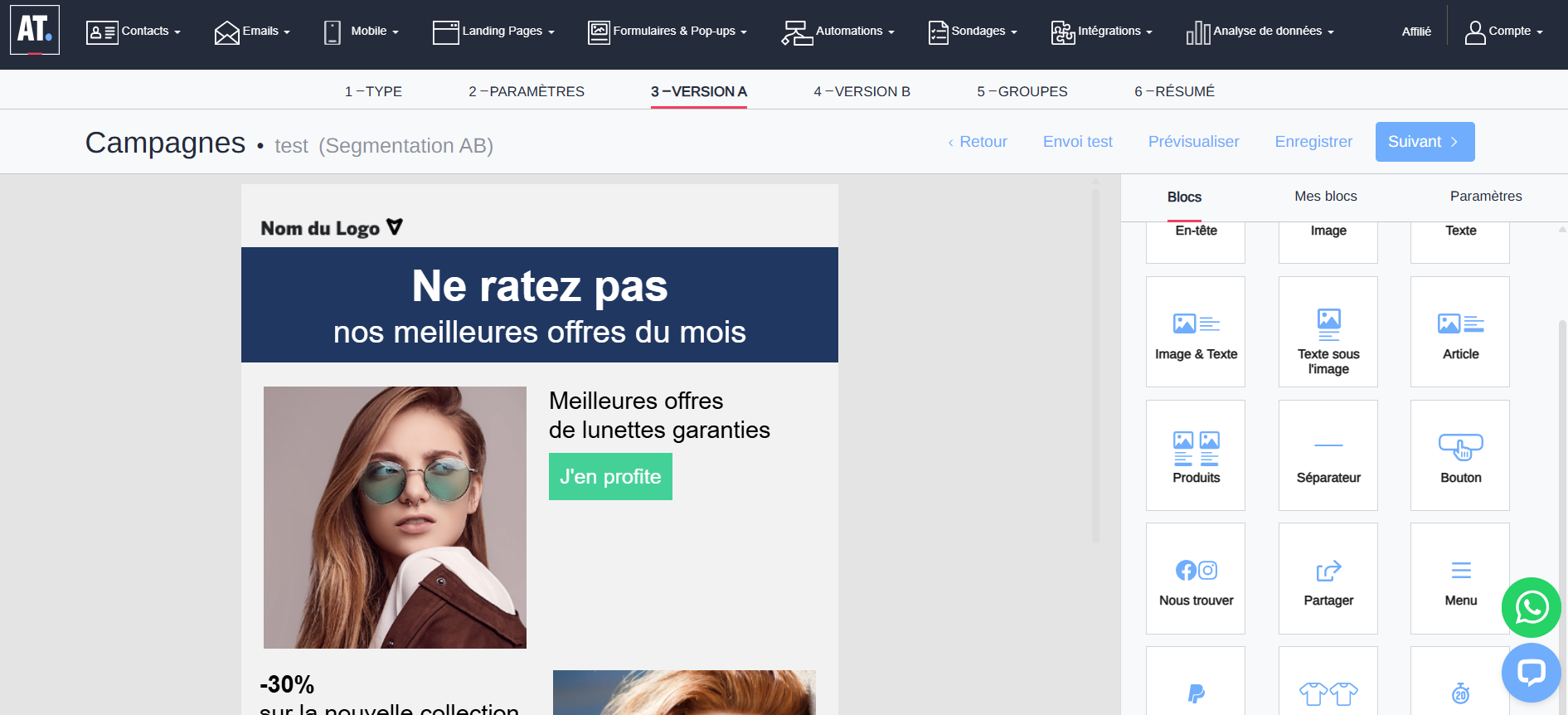Expand the Intégrations dropdown
The image size is (1568, 715).
tap(1149, 32)
